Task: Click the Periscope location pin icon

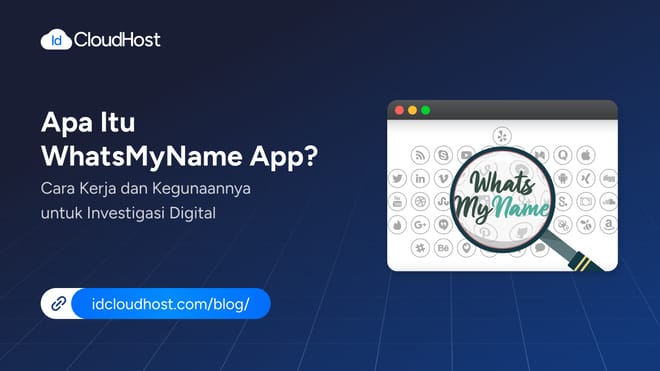Action: tap(466, 248)
